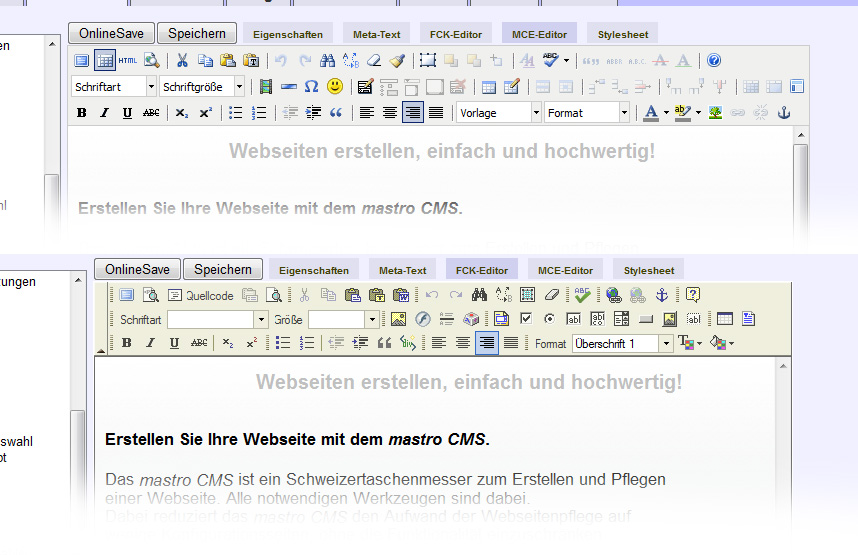Toggle align right in FCK toolbar
Image resolution: width=858 pixels, height=555 pixels.
click(486, 343)
